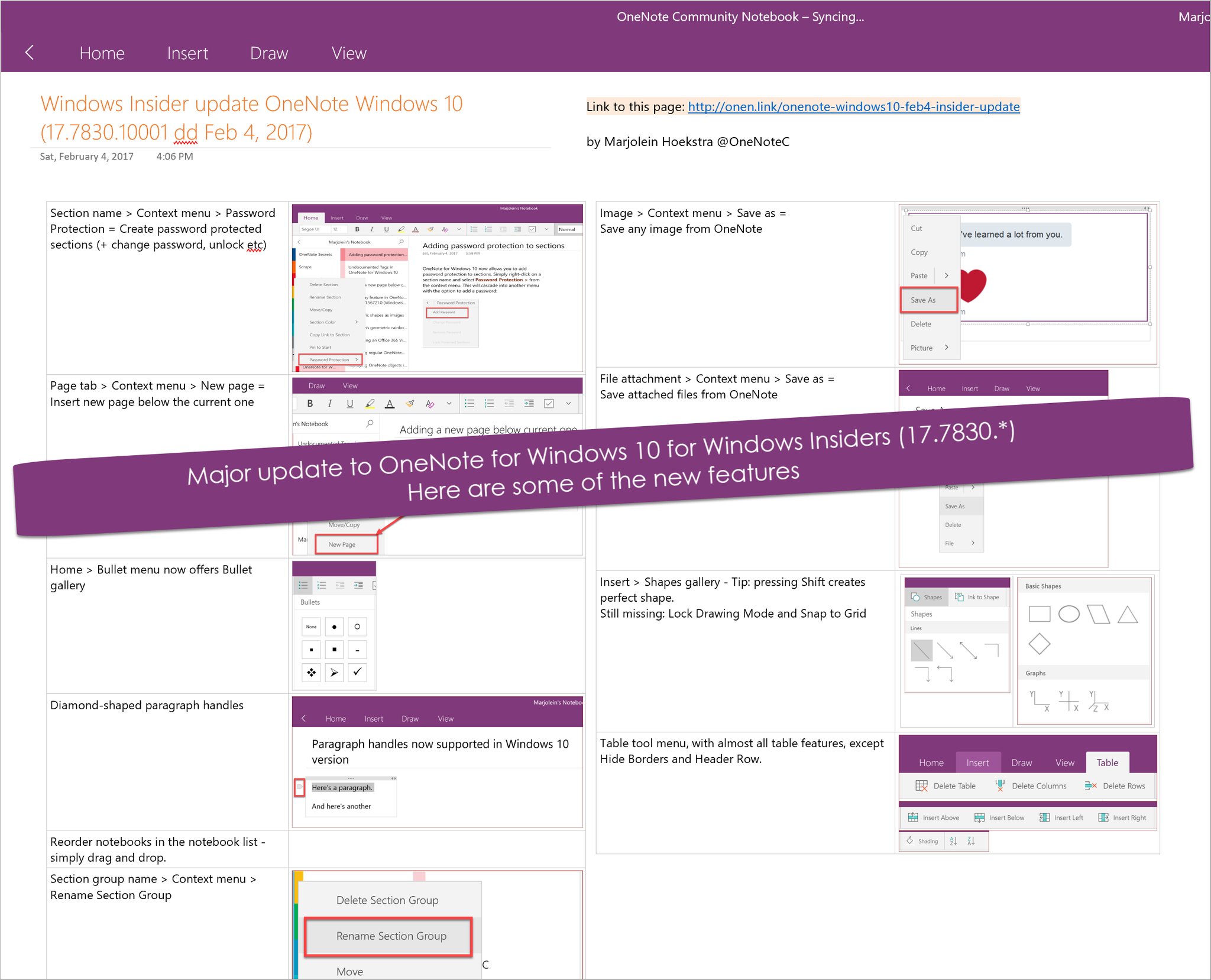Click the Shading bucket icon in table tools
The image size is (1211, 980).
tap(909, 841)
